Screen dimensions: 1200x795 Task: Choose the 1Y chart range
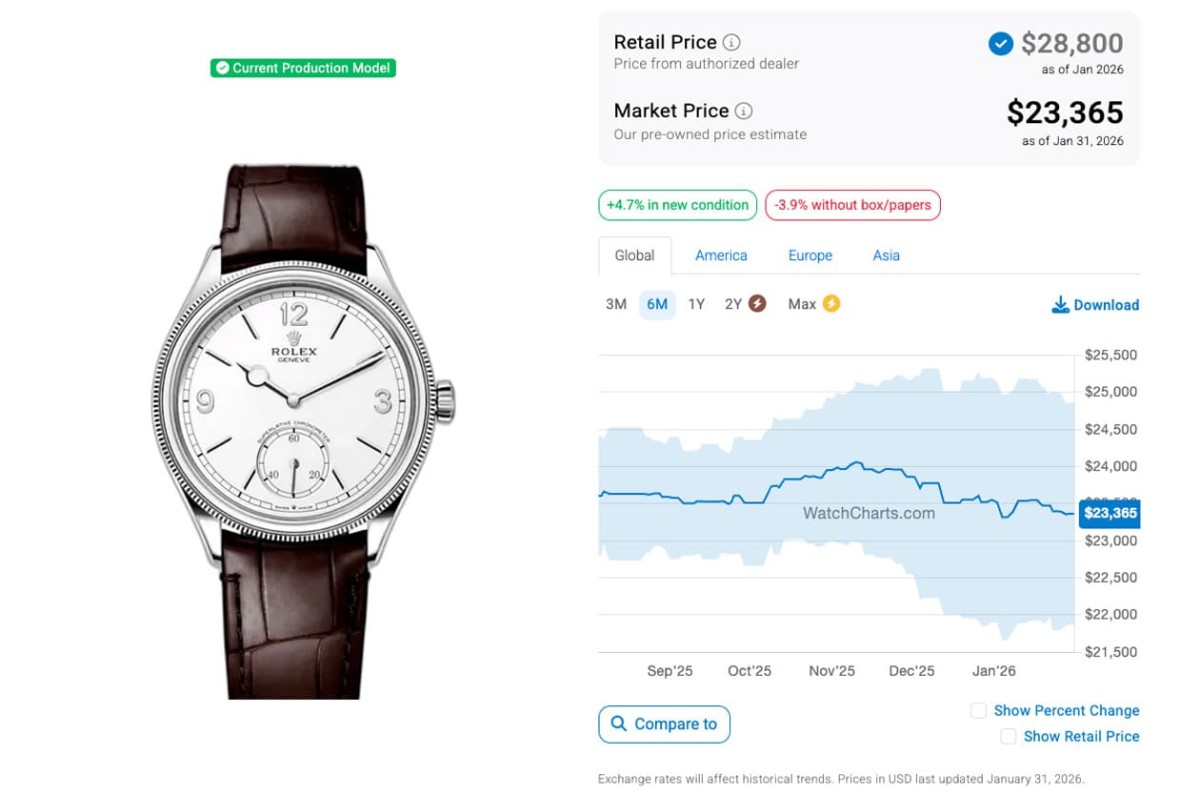pos(696,304)
